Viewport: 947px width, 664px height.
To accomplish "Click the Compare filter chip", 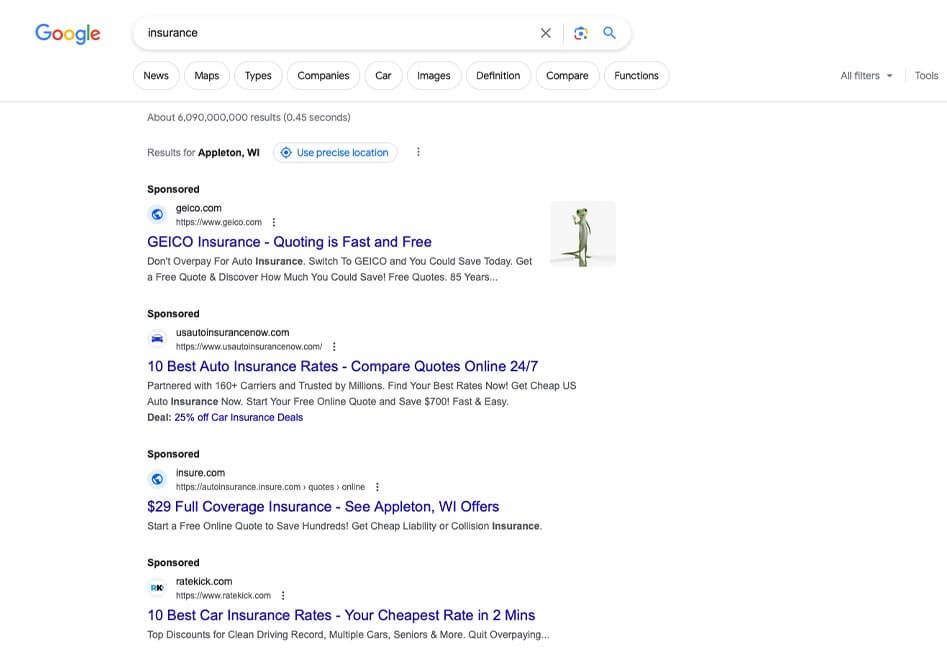I will (x=567, y=76).
